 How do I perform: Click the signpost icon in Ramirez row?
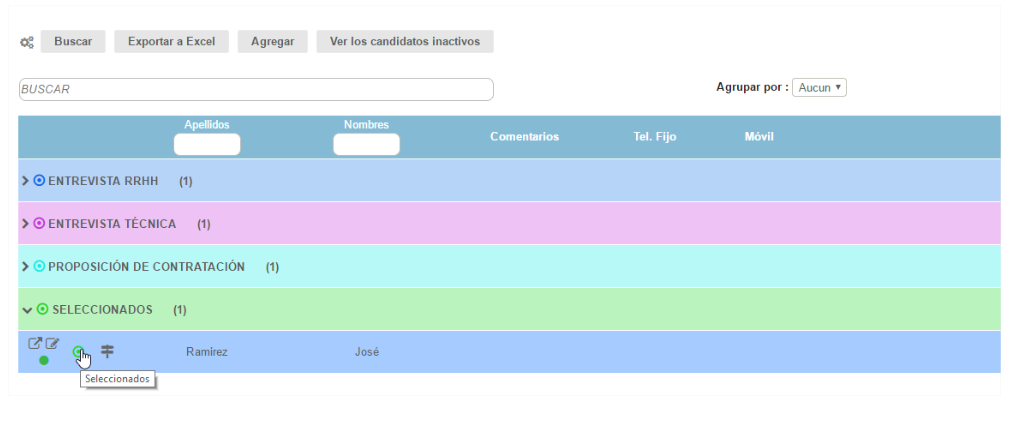point(107,352)
